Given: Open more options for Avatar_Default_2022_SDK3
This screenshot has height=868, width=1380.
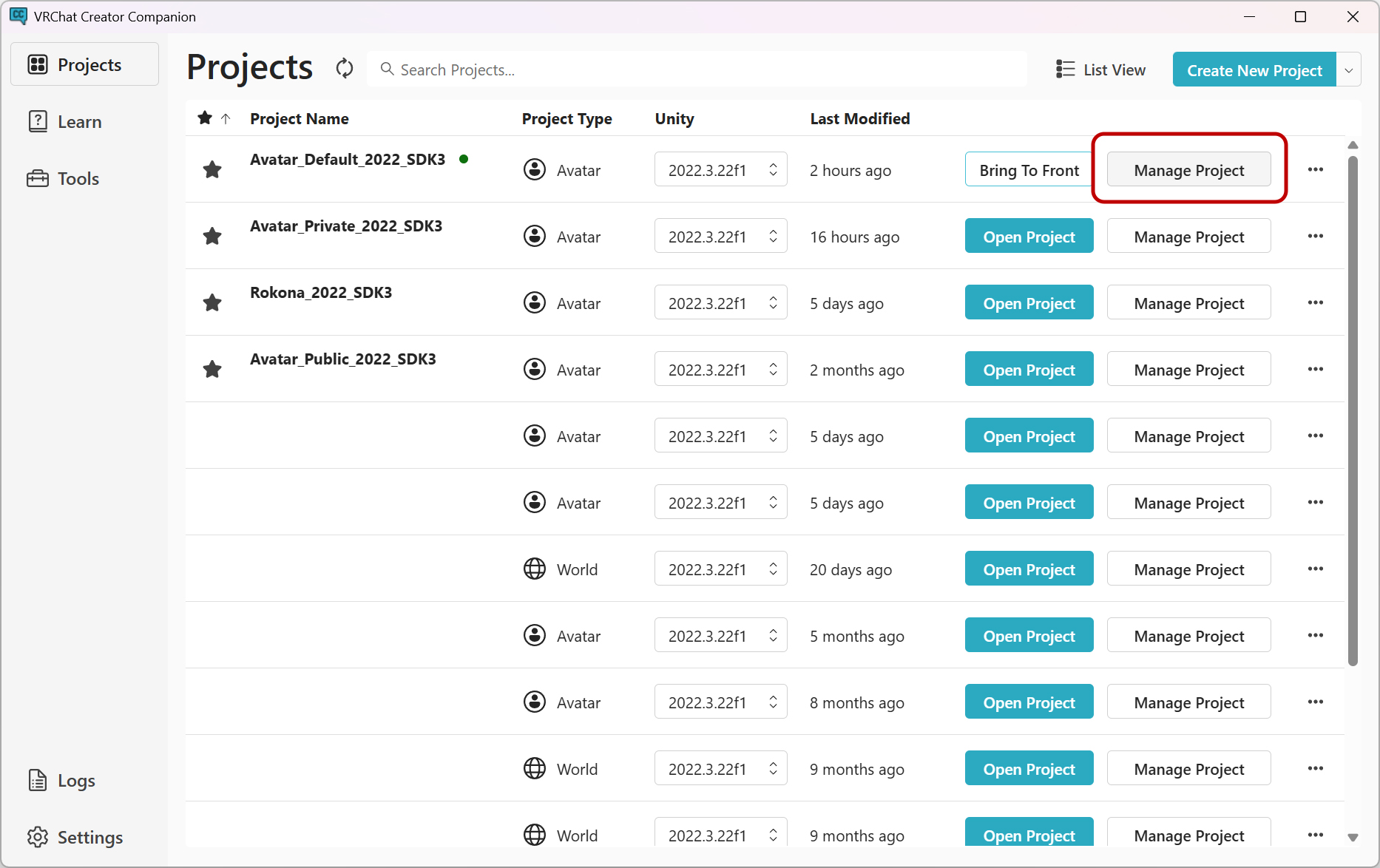Looking at the screenshot, I should pyautogui.click(x=1315, y=169).
